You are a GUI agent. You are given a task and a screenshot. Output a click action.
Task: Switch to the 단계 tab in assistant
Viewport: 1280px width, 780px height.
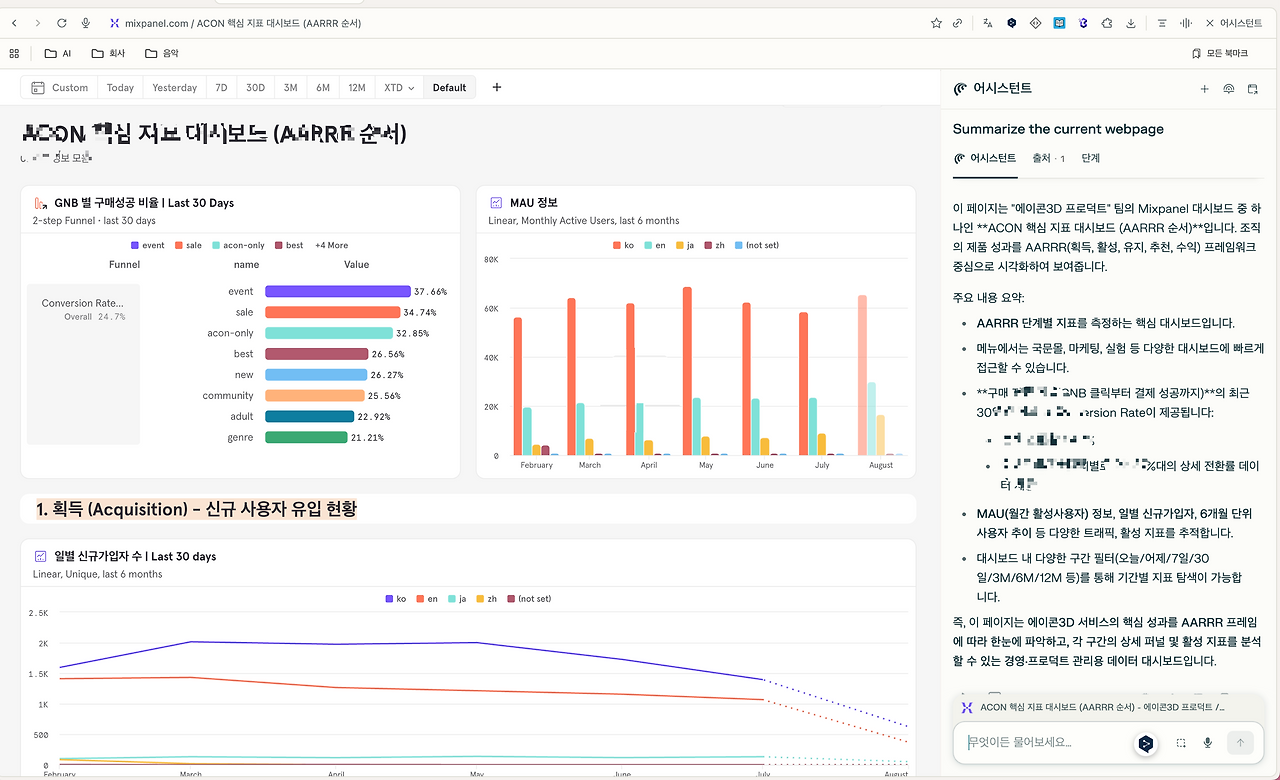(x=1090, y=158)
